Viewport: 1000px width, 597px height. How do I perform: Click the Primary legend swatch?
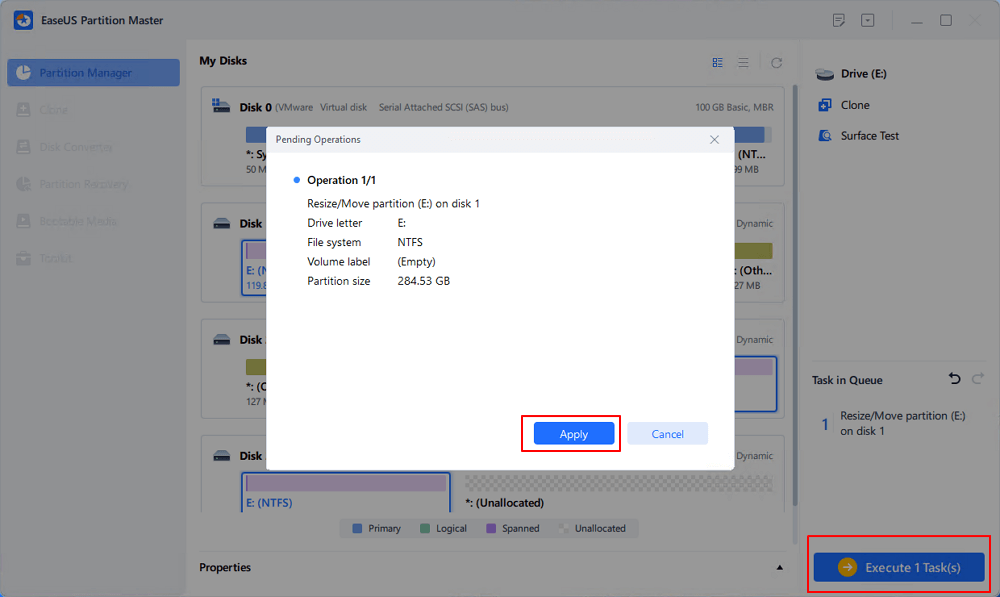pos(357,528)
